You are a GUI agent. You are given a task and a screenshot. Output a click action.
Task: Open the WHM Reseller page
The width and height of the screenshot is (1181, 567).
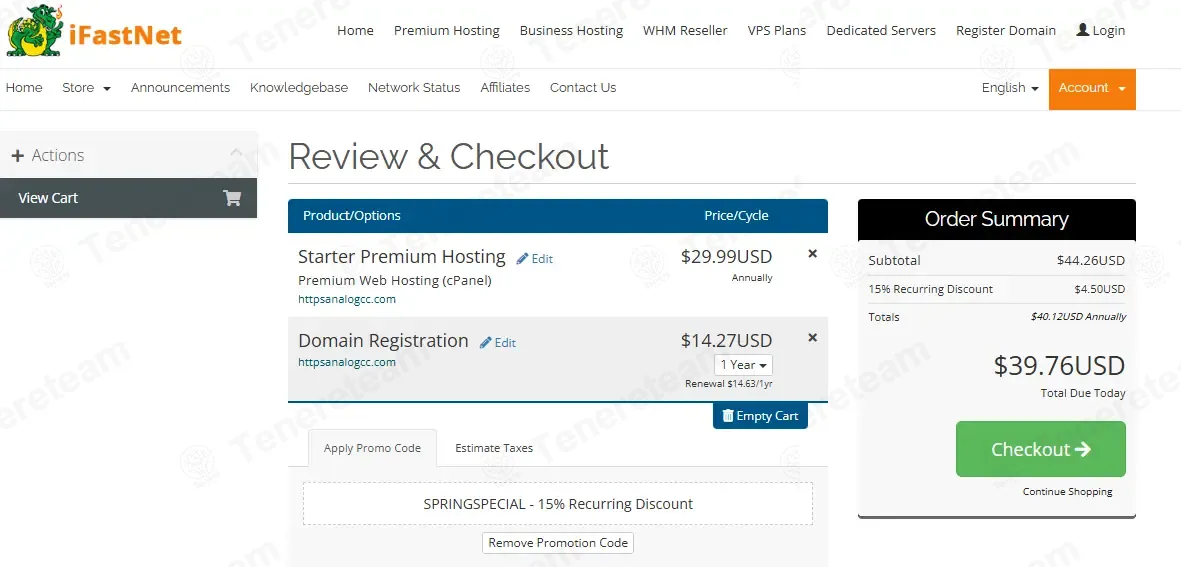click(685, 30)
